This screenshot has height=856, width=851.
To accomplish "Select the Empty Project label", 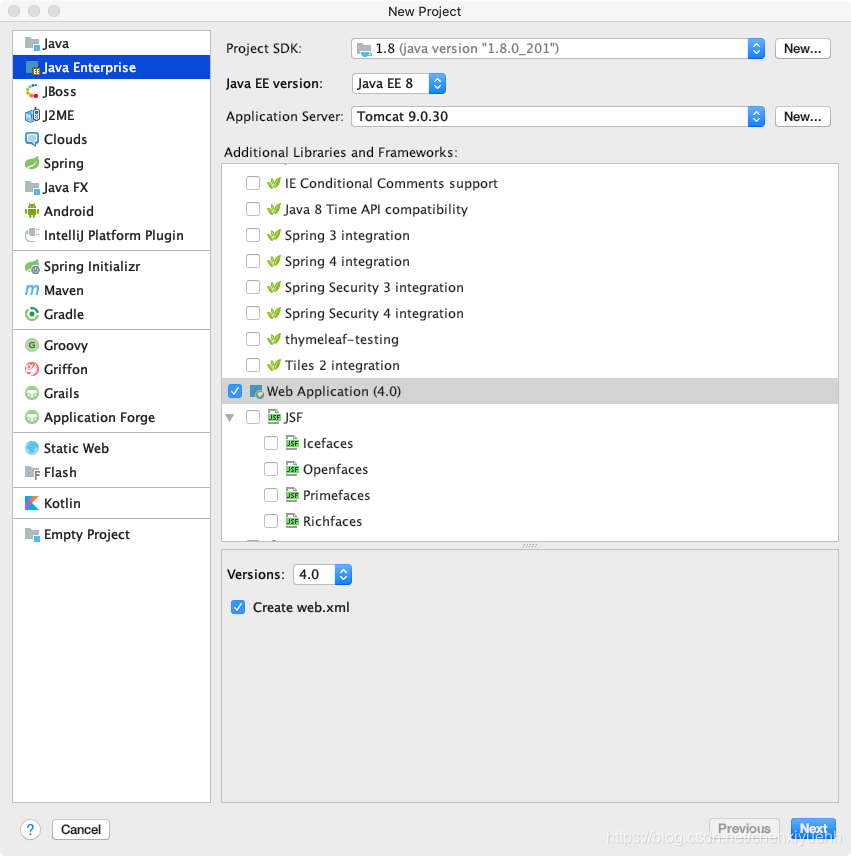I will point(87,534).
